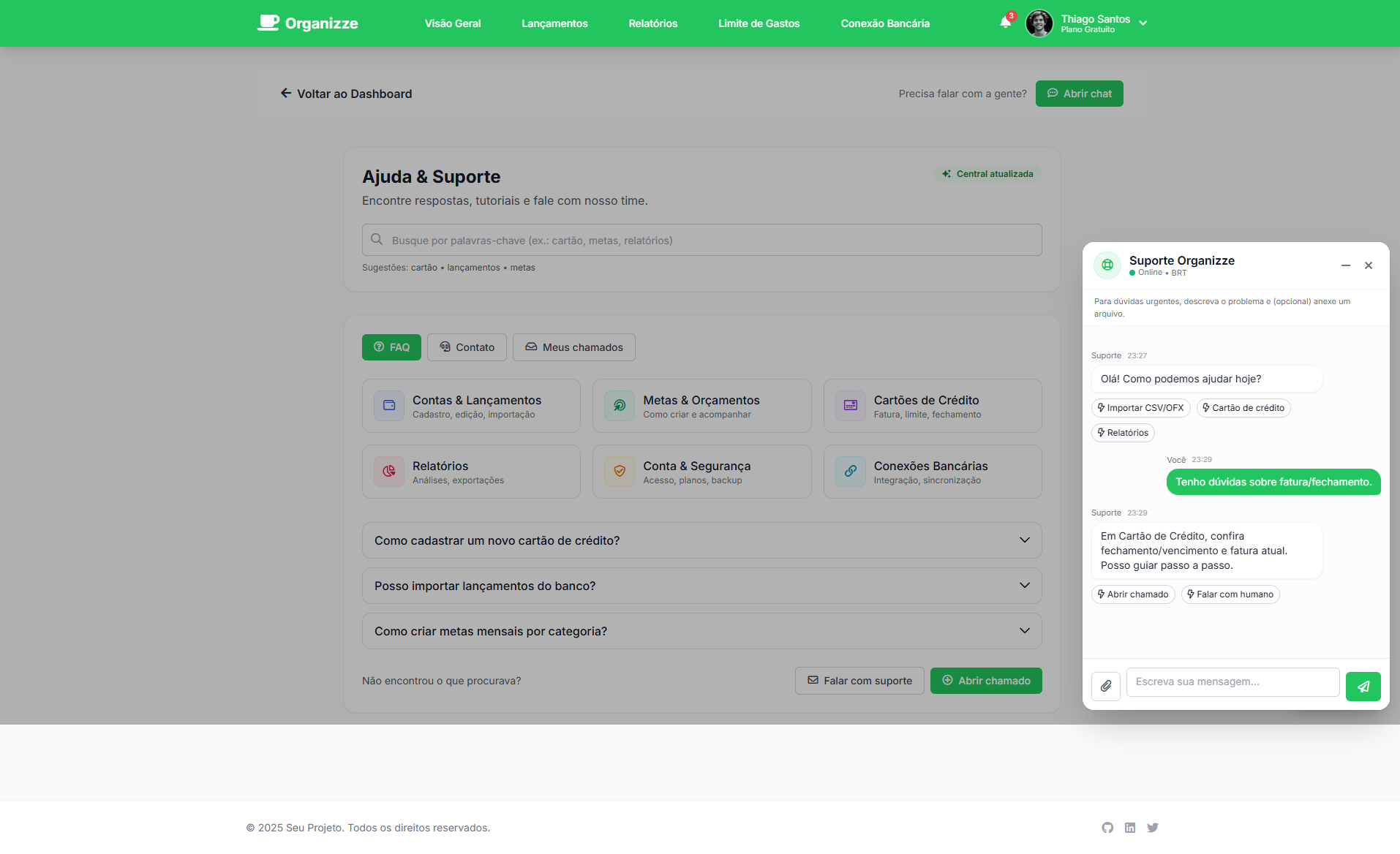Open Conexões Bancárias category card
The height and width of the screenshot is (854, 1400).
tap(933, 472)
